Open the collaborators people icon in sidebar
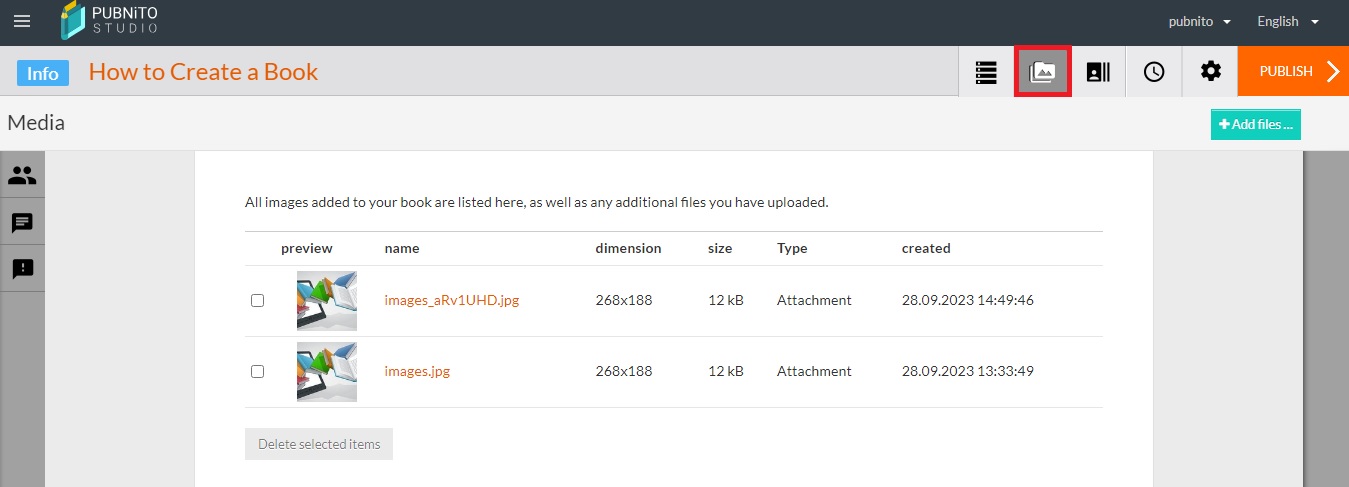Image resolution: width=1349 pixels, height=487 pixels. (x=22, y=176)
